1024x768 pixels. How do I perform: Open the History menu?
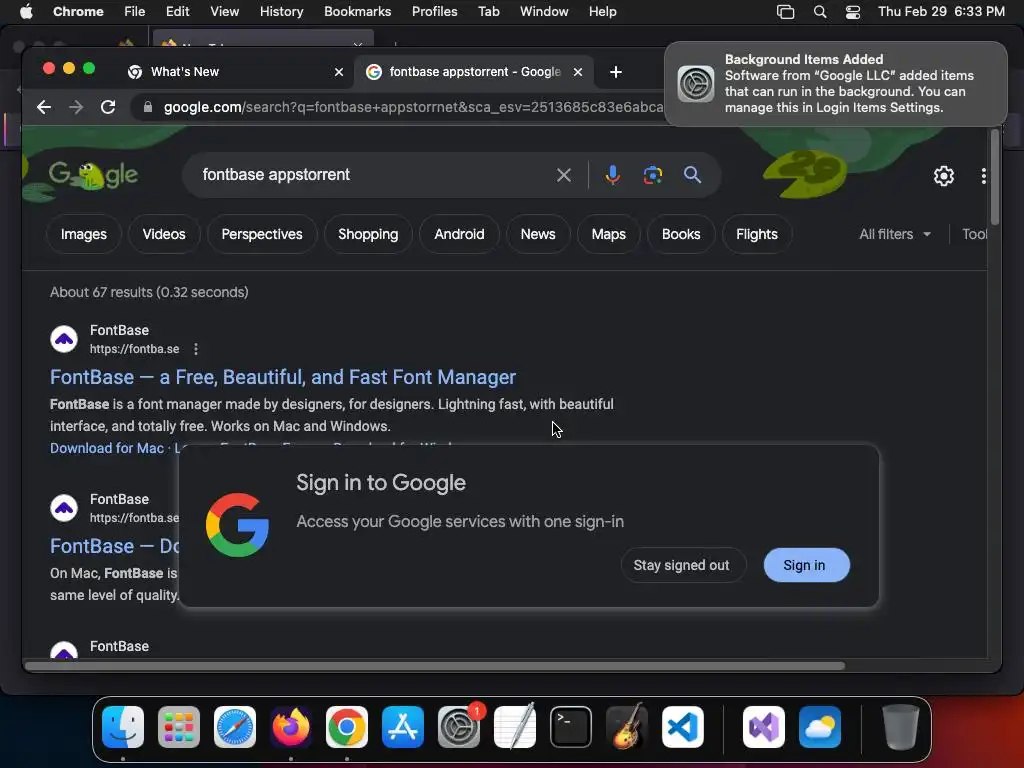point(281,12)
